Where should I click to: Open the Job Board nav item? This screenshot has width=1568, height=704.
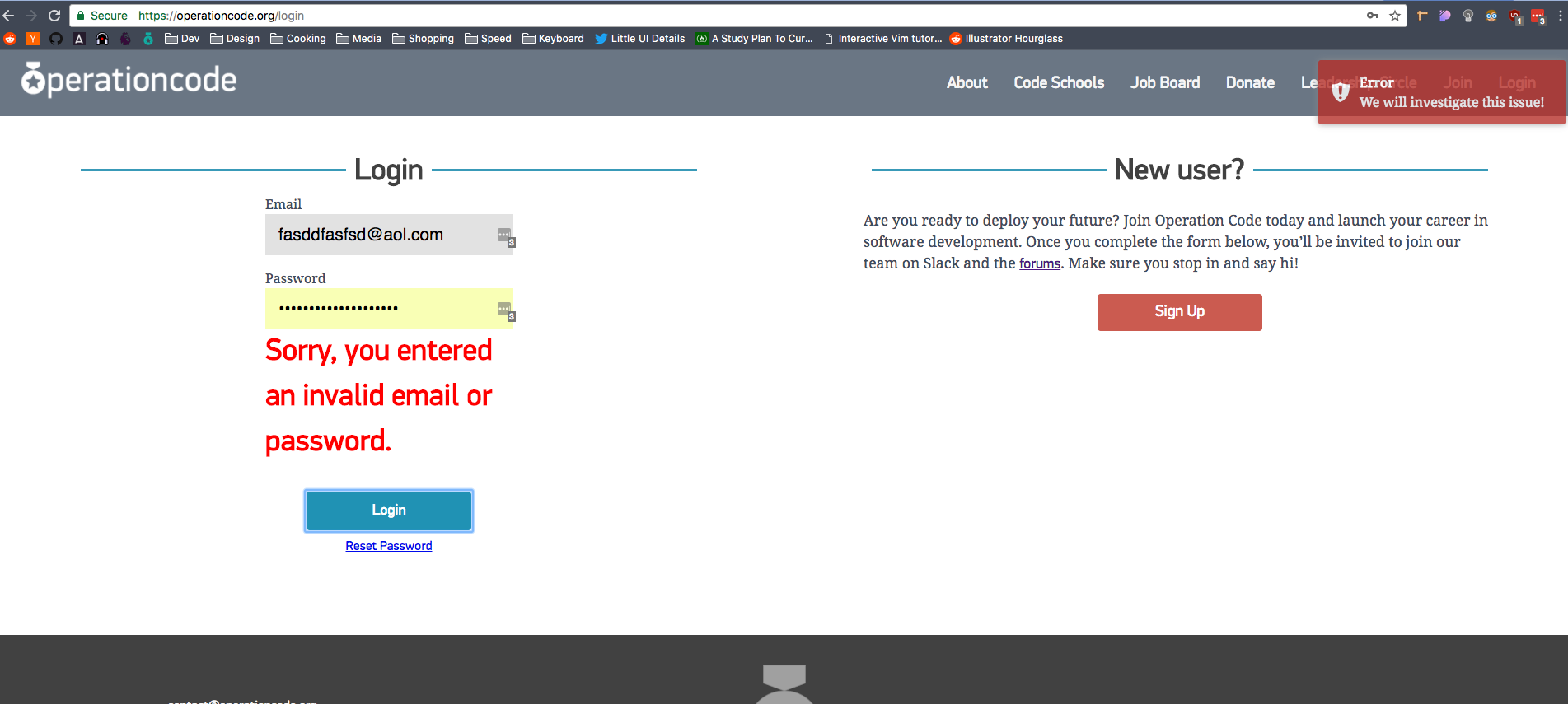[x=1165, y=82]
